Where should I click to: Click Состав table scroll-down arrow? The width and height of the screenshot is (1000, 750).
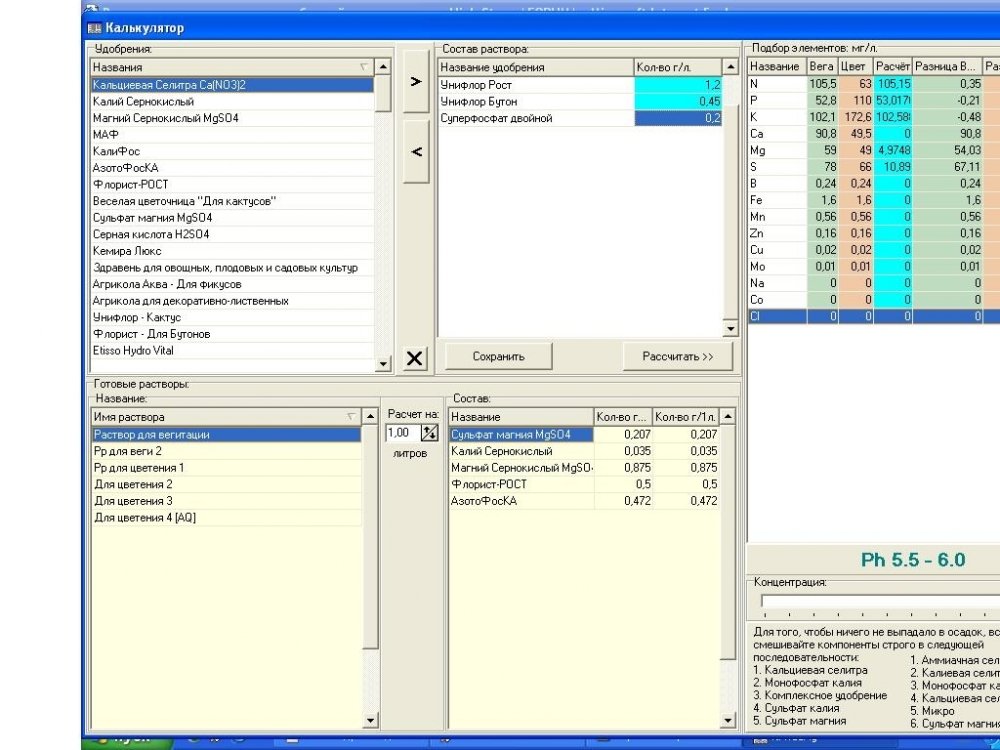[728, 721]
